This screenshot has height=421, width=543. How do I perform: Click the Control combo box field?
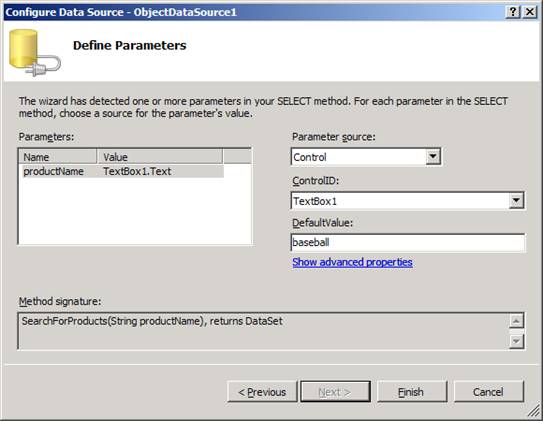(x=366, y=157)
